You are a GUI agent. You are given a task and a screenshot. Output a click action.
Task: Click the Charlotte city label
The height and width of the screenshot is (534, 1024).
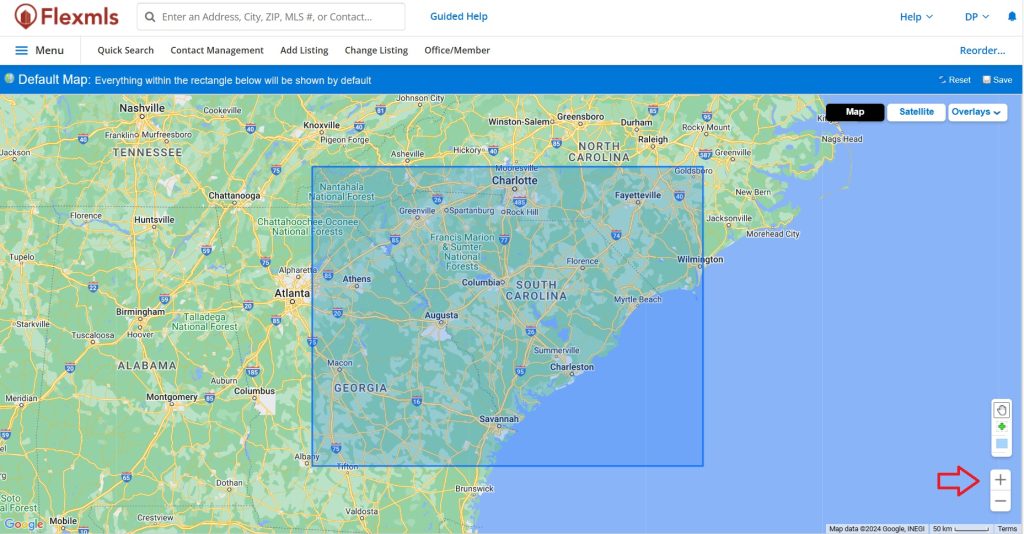[x=515, y=180]
